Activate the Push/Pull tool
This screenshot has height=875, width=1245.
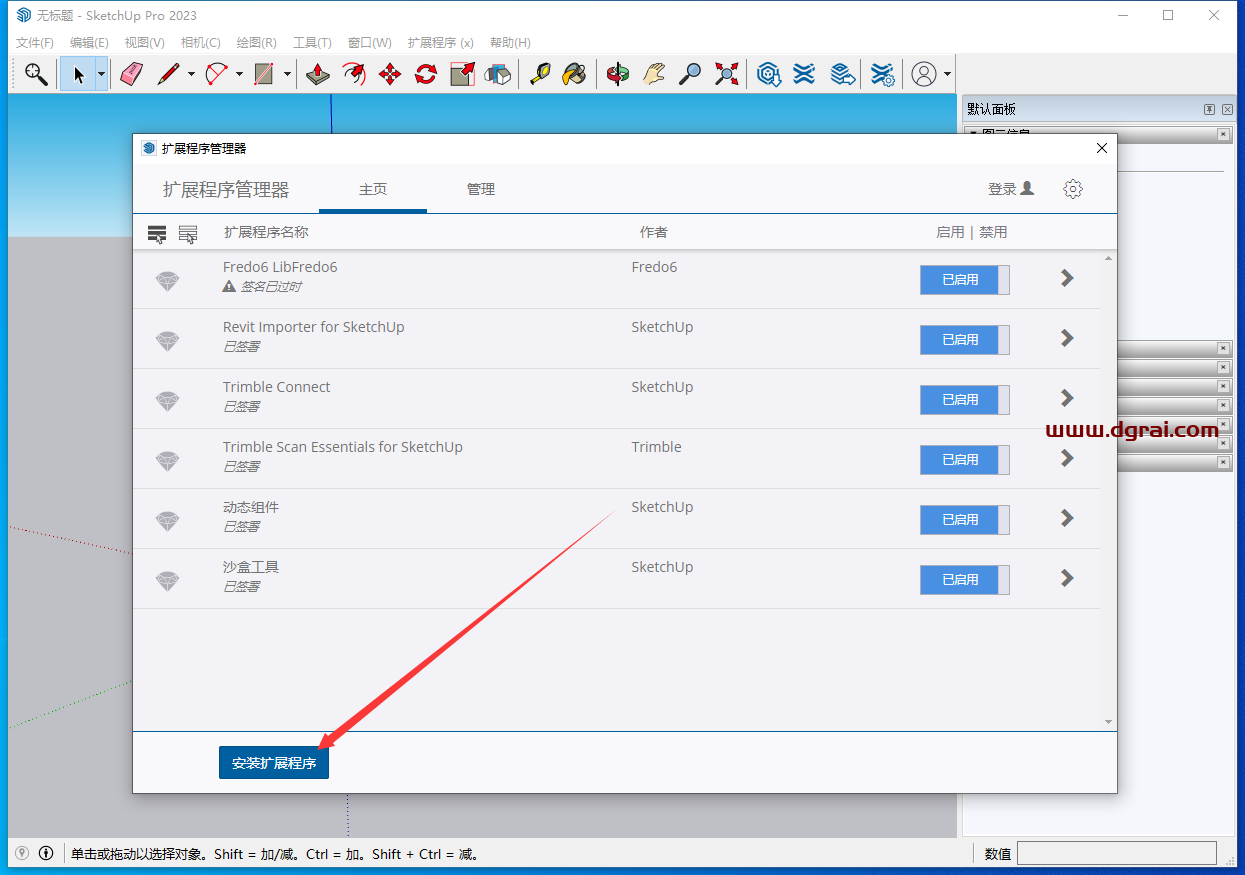pos(318,74)
